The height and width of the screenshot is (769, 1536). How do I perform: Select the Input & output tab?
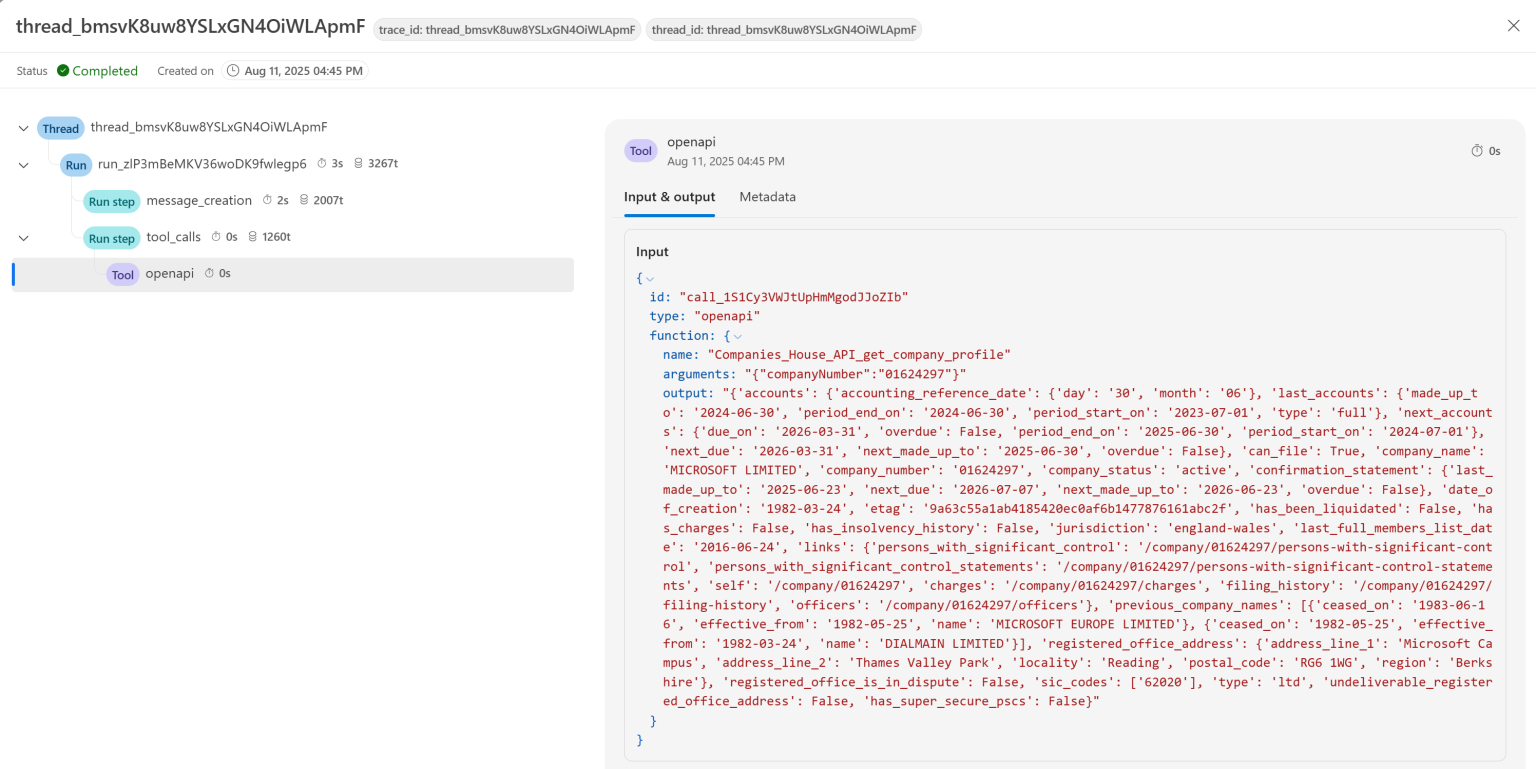pyautogui.click(x=669, y=197)
